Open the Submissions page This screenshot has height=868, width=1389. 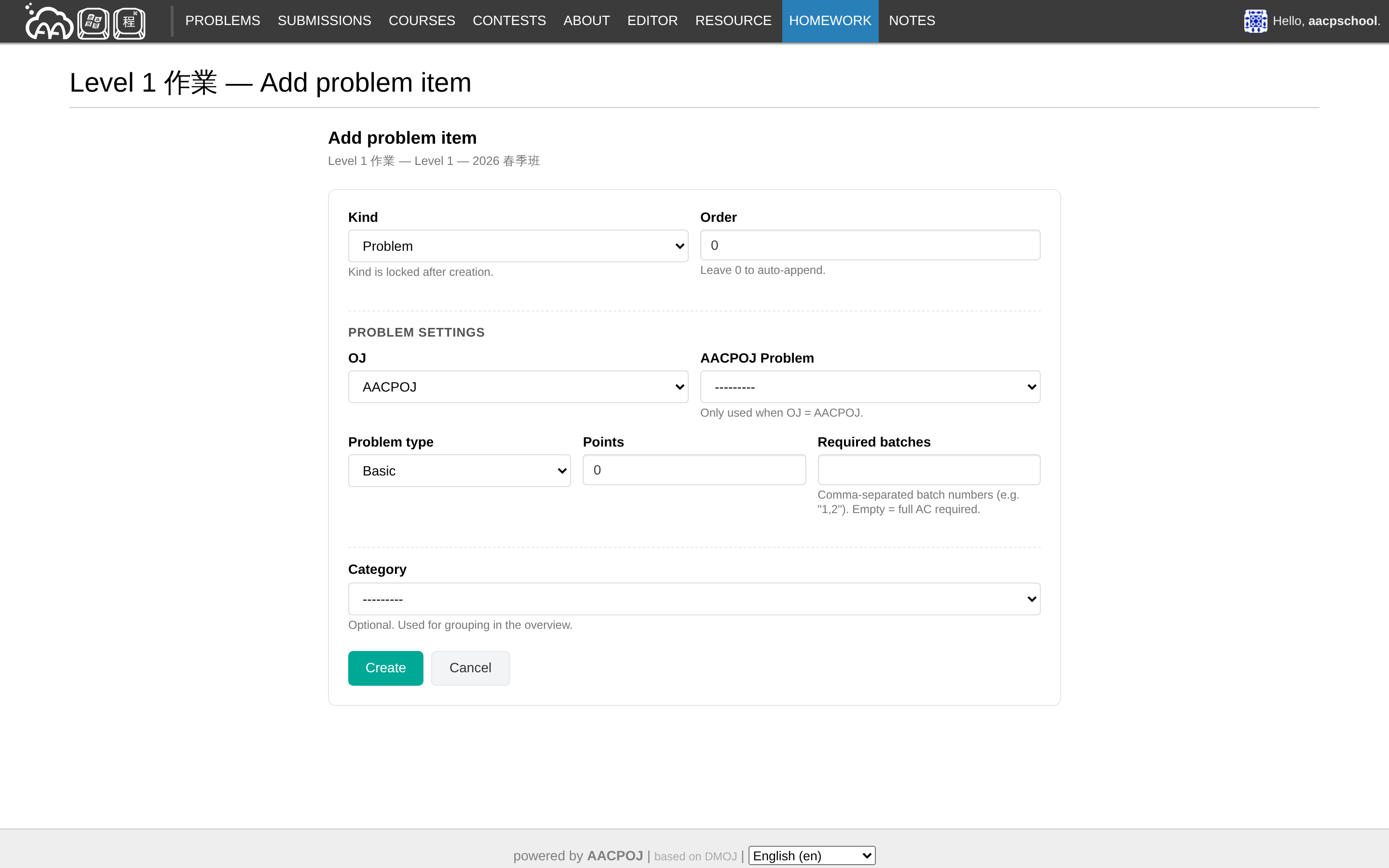(324, 21)
